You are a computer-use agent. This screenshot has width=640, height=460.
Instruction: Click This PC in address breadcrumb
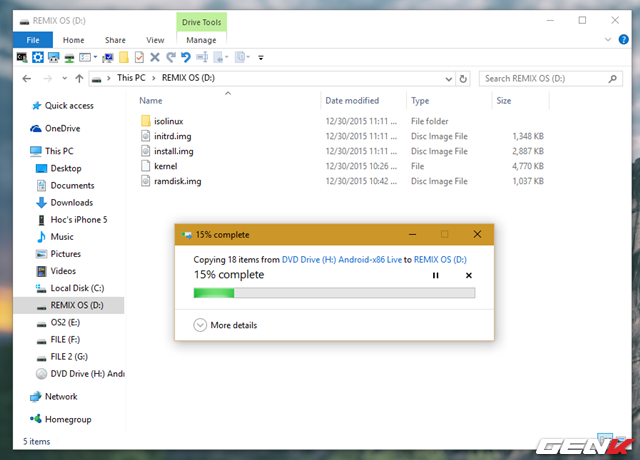click(x=131, y=78)
